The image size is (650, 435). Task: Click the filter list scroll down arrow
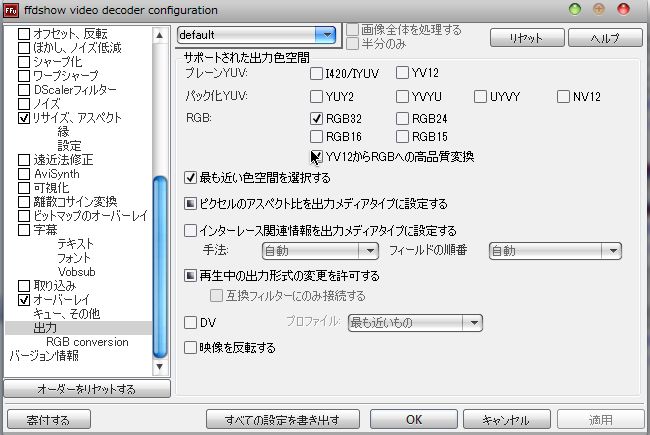(x=160, y=367)
